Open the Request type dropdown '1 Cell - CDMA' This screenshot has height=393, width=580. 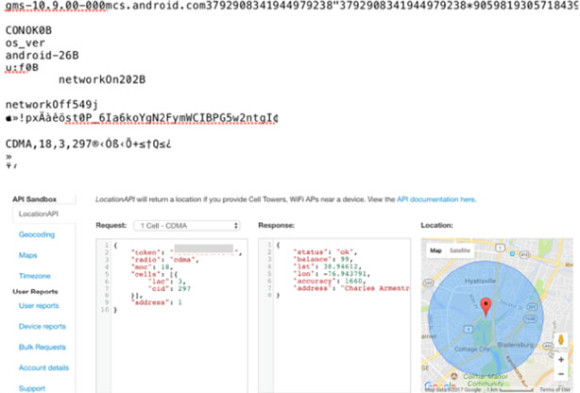(x=187, y=226)
